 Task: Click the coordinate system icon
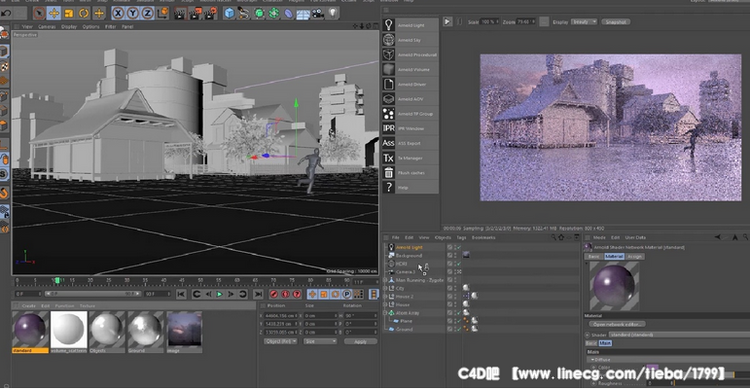pyautogui.click(x=162, y=13)
